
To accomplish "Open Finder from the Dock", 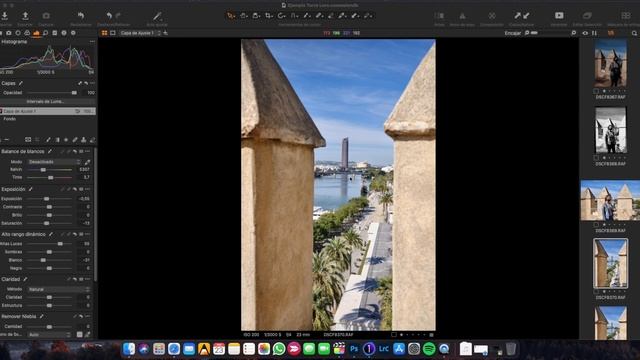I will pyautogui.click(x=129, y=349).
